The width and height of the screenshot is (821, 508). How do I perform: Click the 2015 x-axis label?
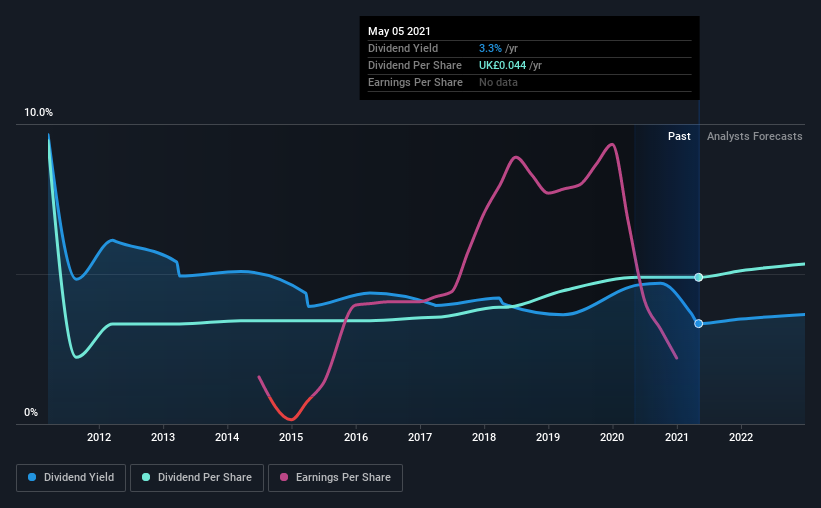point(291,437)
